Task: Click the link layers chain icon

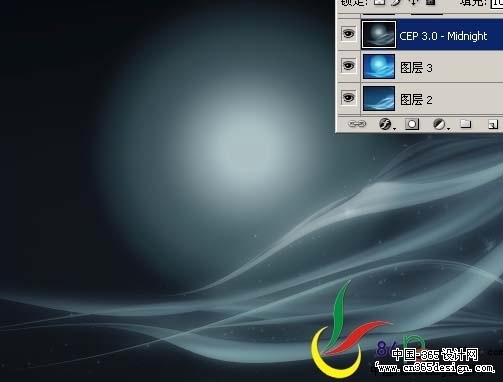Action: coord(357,124)
